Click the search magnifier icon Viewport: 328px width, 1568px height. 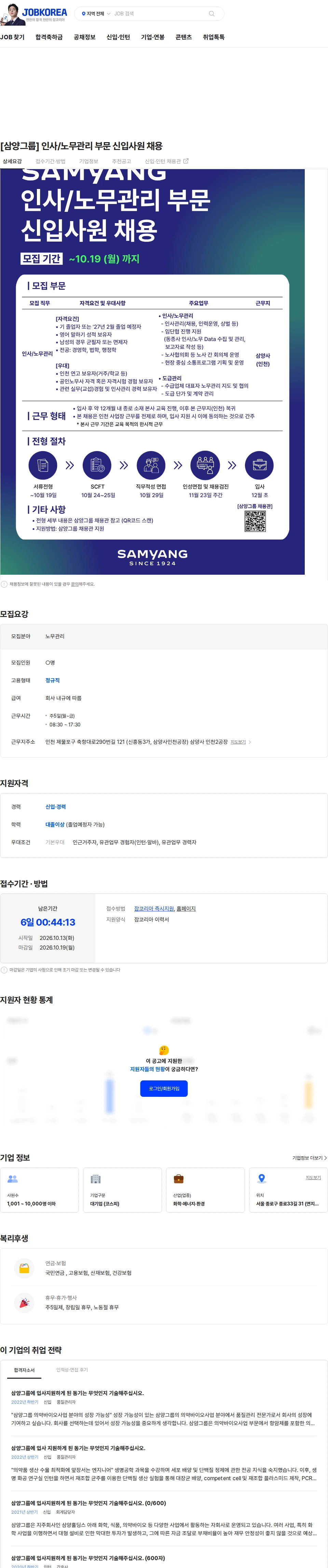click(x=211, y=13)
